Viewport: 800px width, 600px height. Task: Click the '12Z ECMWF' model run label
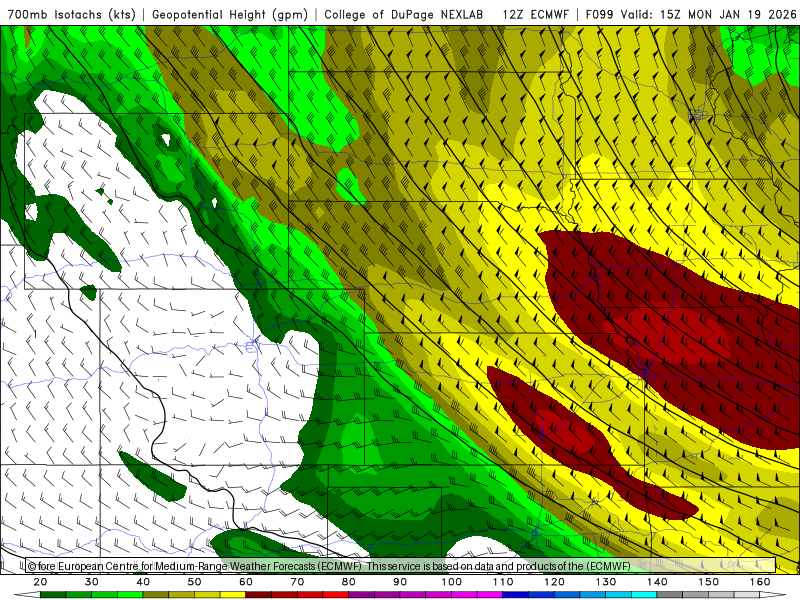[535, 14]
